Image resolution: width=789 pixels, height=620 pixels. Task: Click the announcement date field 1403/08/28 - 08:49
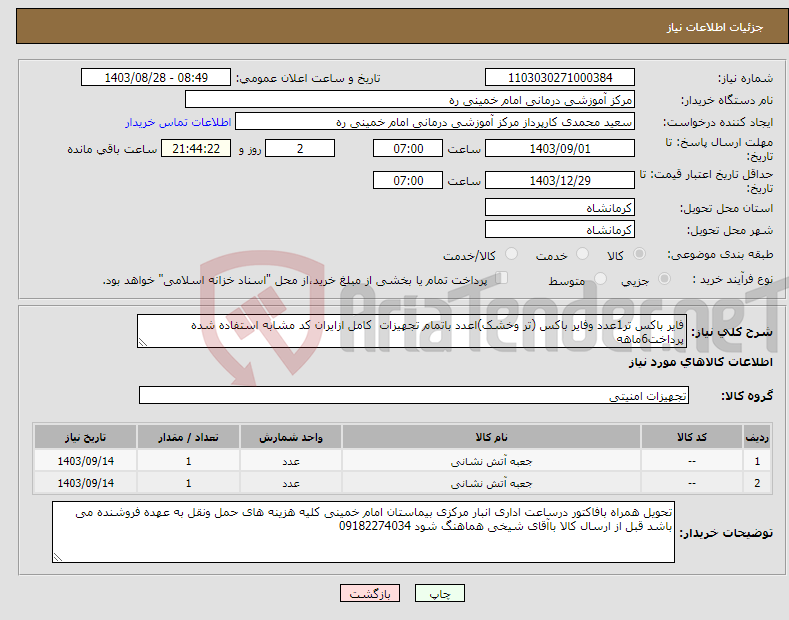coord(156,78)
